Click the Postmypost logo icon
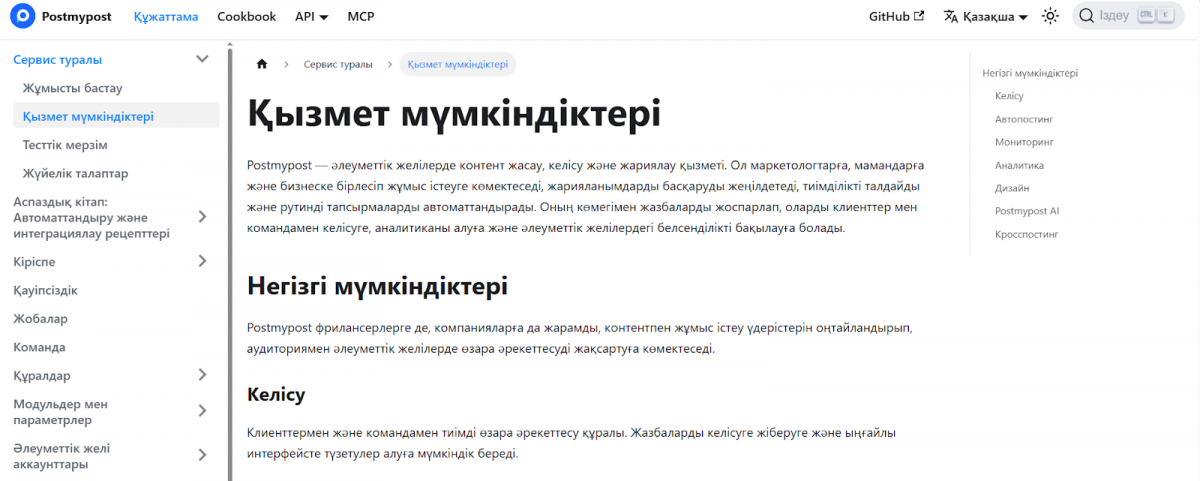Viewport: 1200px width, 481px height. click(x=24, y=16)
